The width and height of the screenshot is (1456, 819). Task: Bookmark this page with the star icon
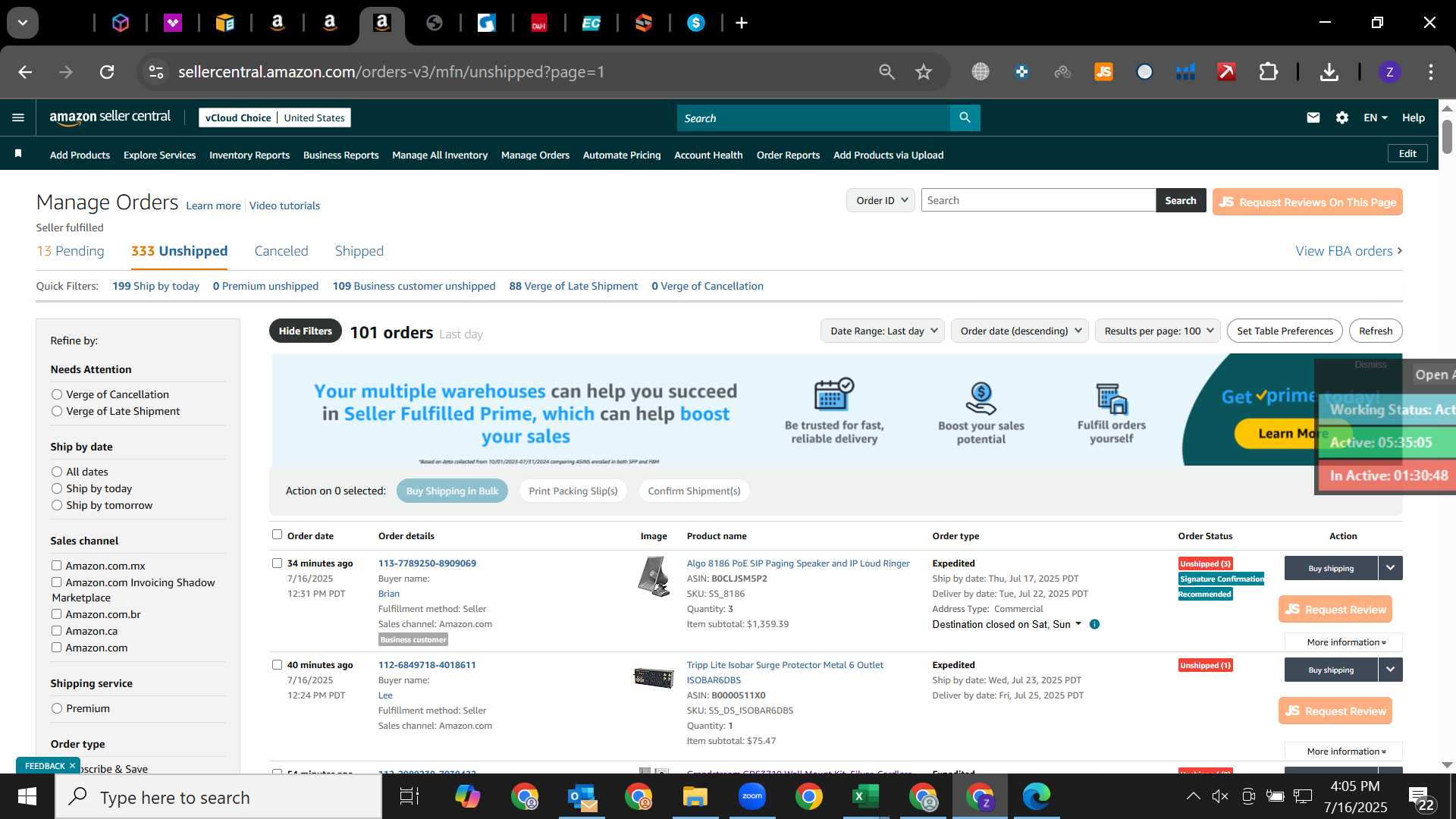(x=923, y=72)
